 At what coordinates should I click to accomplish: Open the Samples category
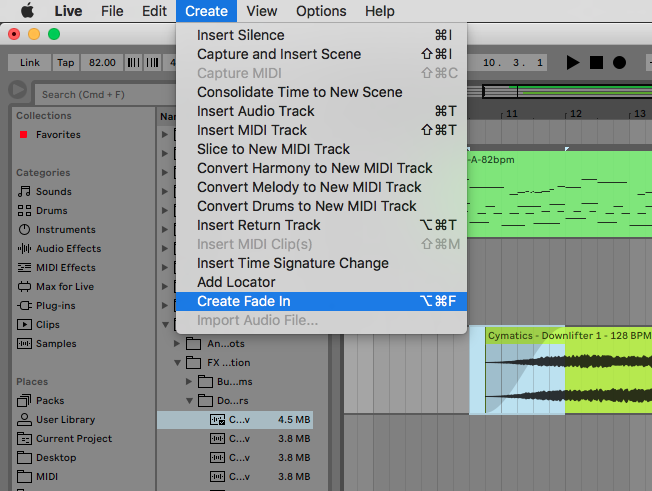pos(56,344)
